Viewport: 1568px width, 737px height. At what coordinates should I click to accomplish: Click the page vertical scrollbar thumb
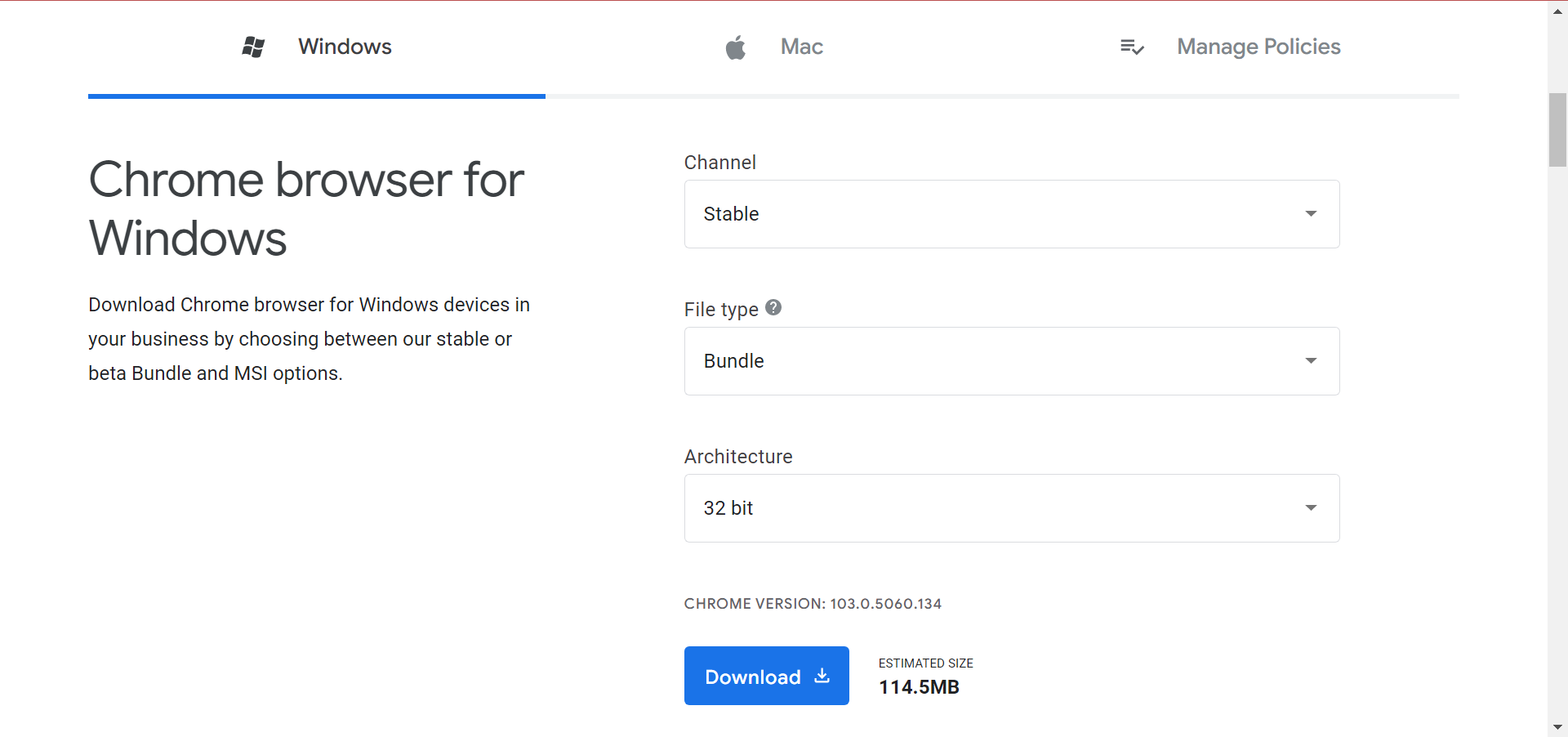[1557, 130]
